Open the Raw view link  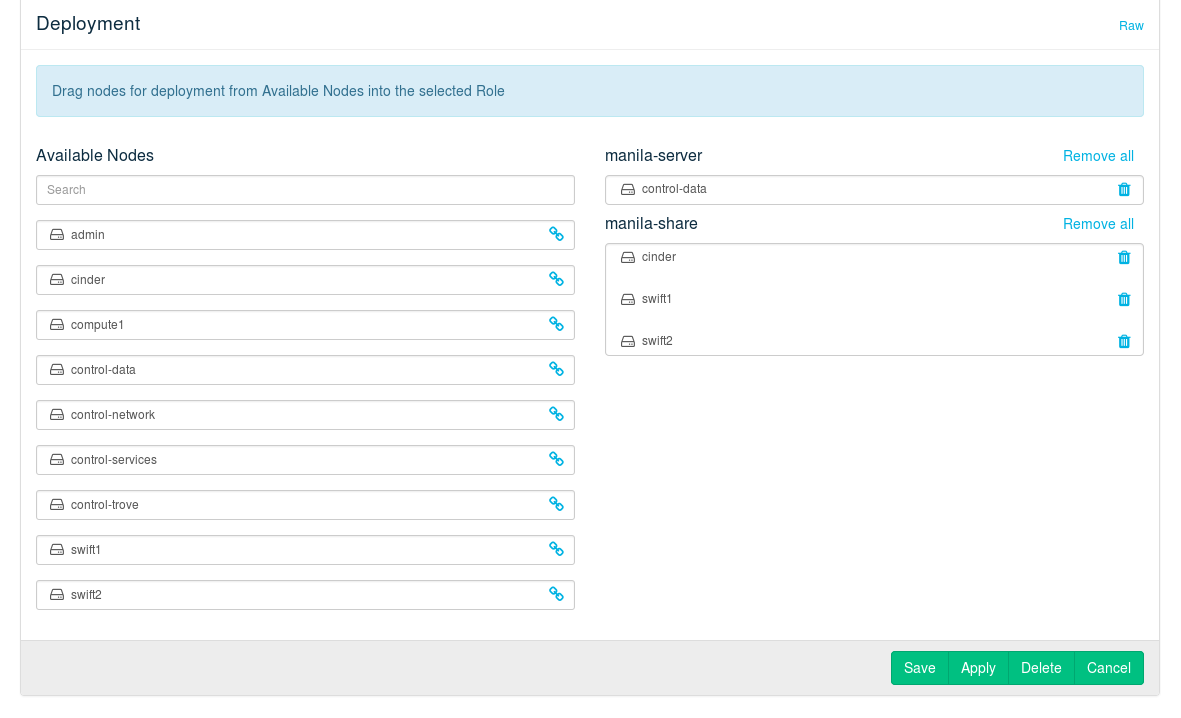(1131, 26)
